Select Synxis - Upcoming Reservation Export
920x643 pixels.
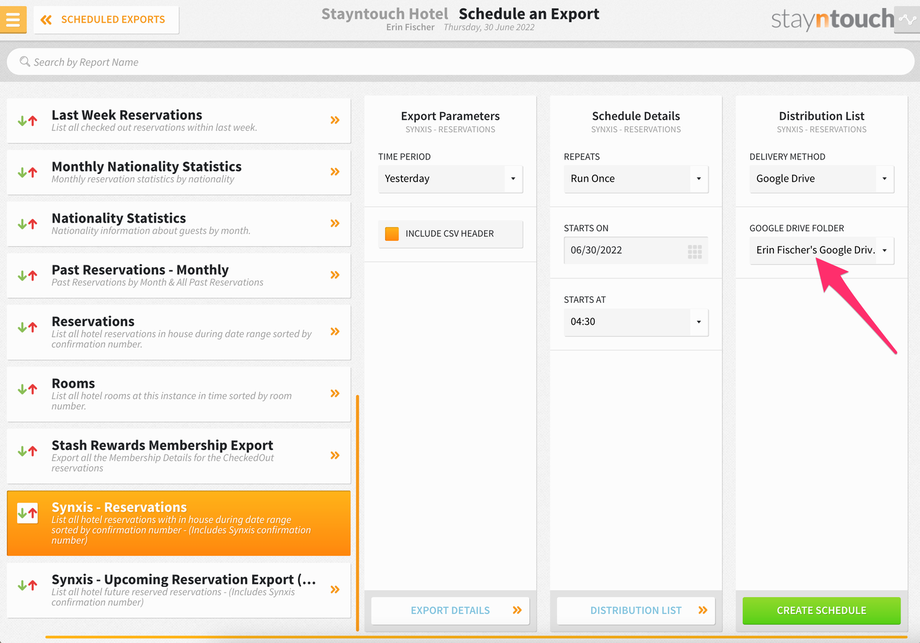(x=178, y=590)
